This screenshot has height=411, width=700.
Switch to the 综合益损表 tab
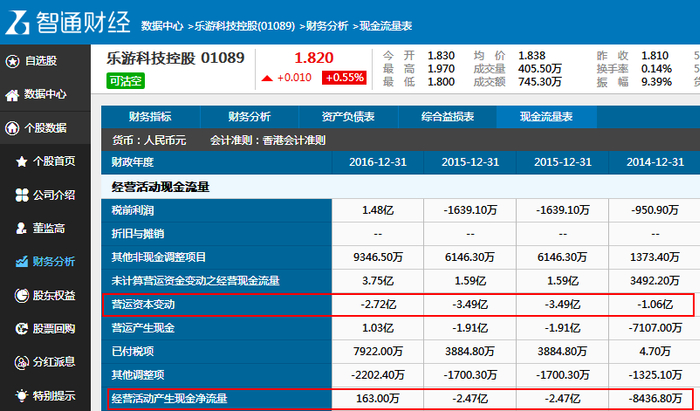click(x=447, y=117)
